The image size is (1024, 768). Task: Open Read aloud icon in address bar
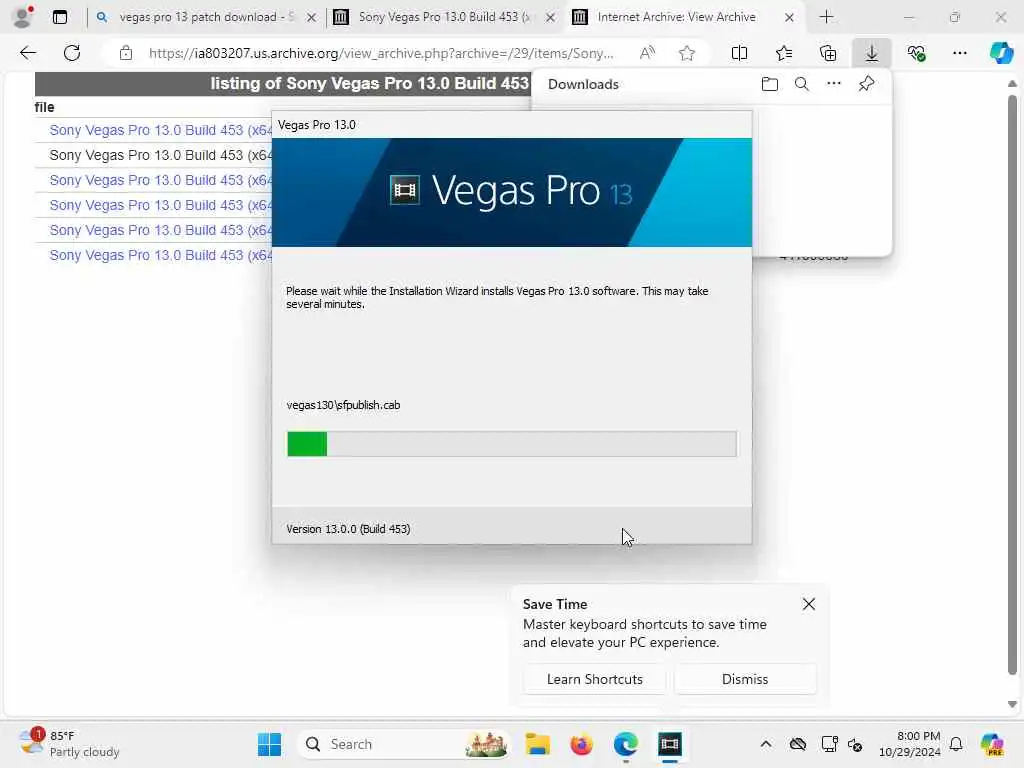pyautogui.click(x=647, y=53)
